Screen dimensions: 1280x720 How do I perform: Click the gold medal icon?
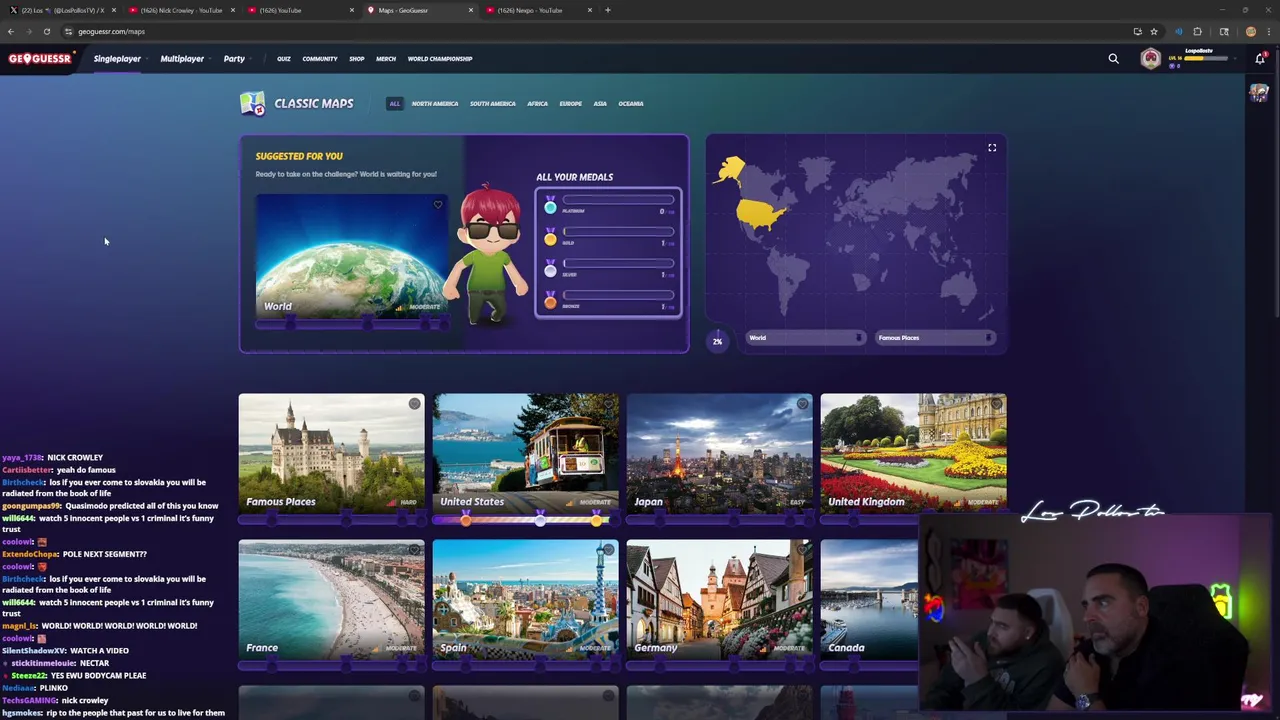[x=550, y=238]
